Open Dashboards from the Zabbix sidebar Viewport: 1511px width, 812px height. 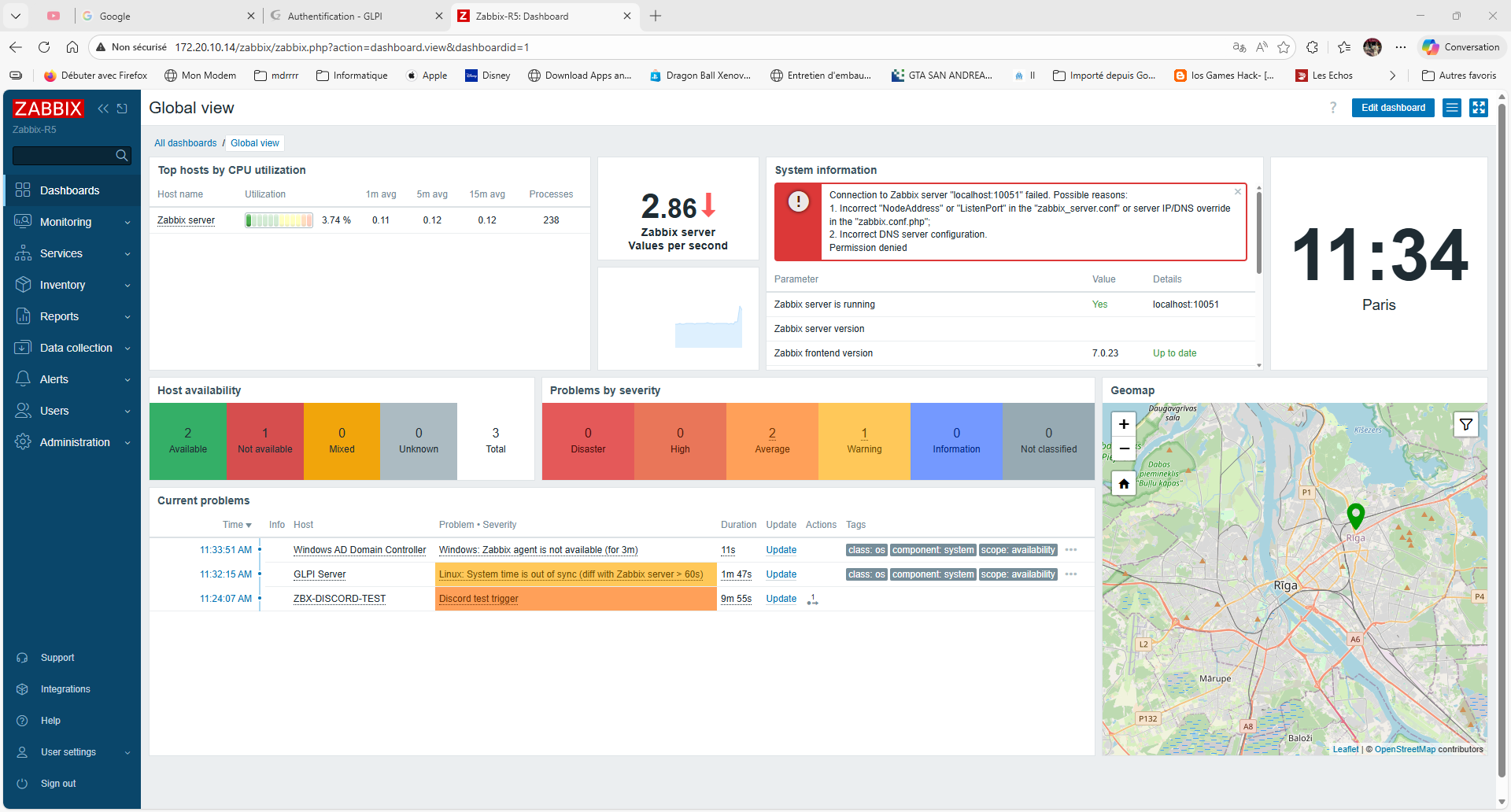(x=69, y=190)
